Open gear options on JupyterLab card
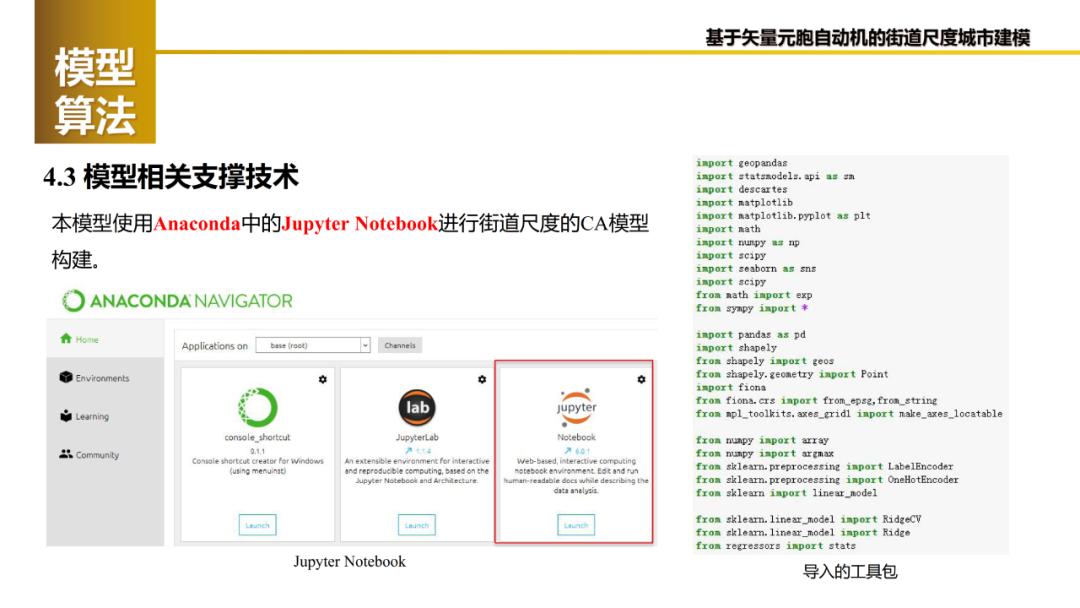This screenshot has width=1080, height=608. click(x=482, y=379)
